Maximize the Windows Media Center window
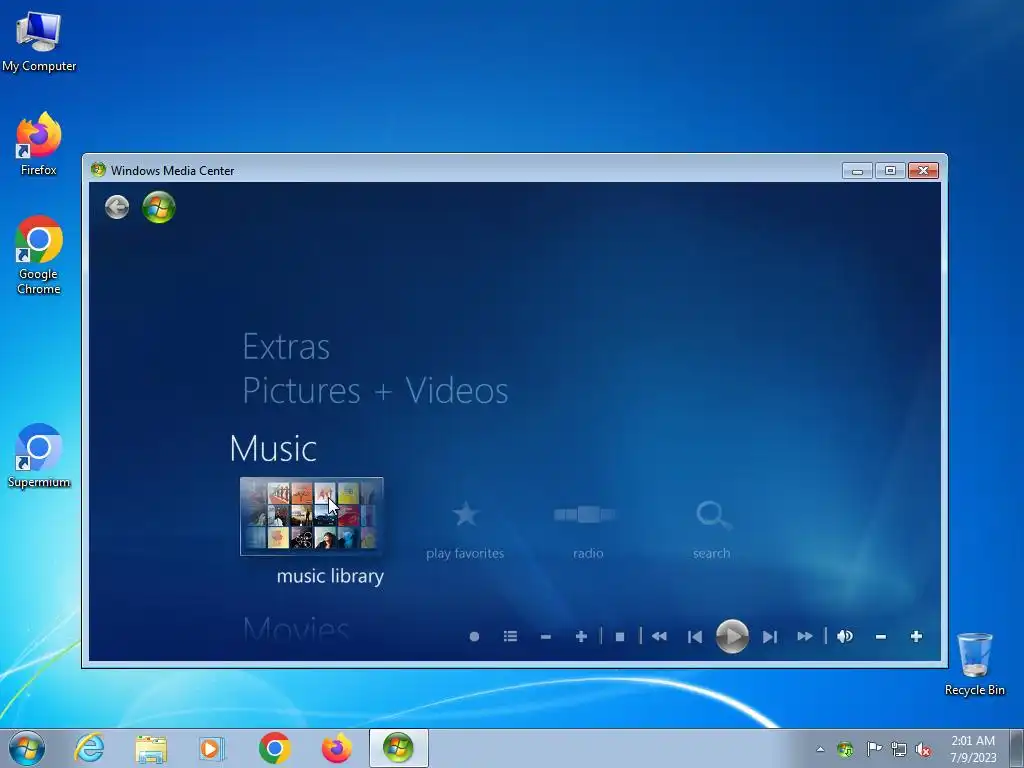Image resolution: width=1024 pixels, height=768 pixels. coord(890,171)
